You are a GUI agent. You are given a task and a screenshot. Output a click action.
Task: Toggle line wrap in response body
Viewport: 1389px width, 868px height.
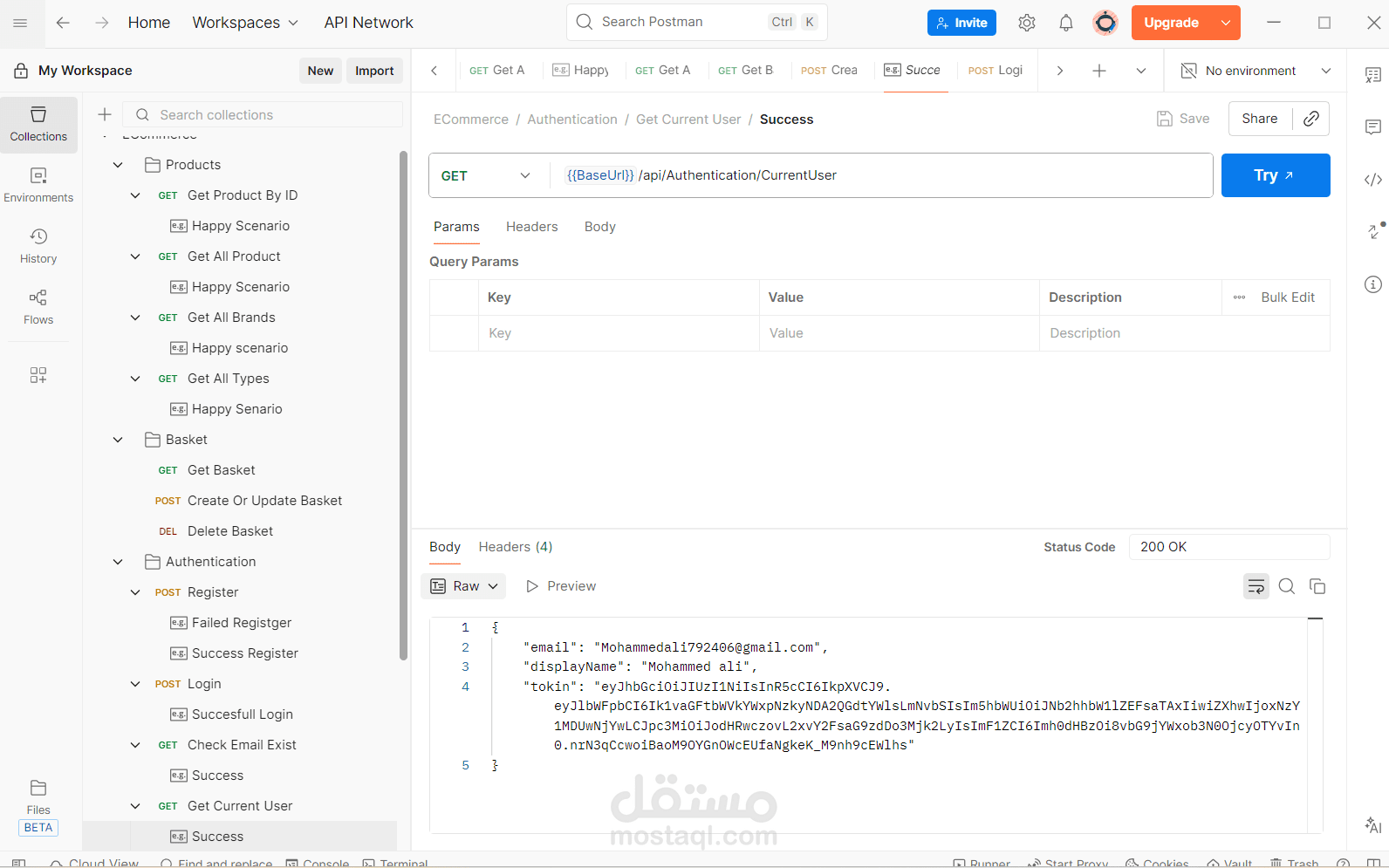[1256, 586]
